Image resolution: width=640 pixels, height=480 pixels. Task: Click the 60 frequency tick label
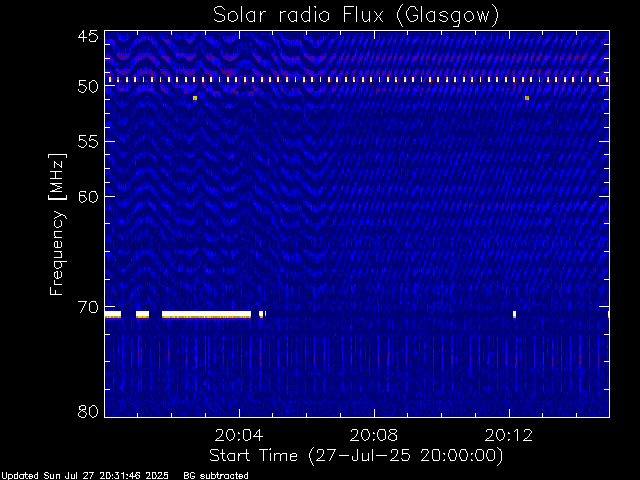click(x=88, y=197)
